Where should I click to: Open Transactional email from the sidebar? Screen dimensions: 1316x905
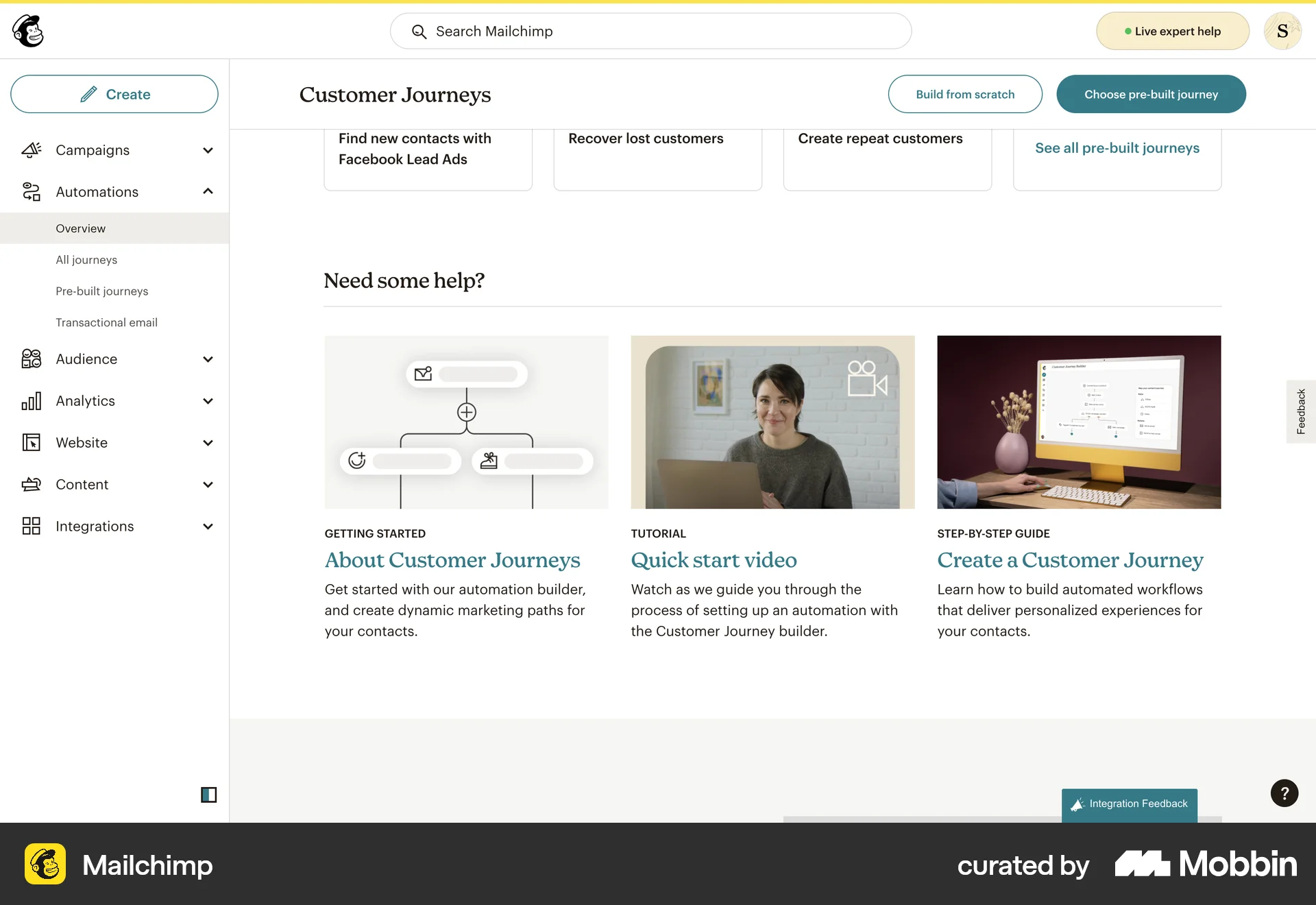(x=107, y=322)
